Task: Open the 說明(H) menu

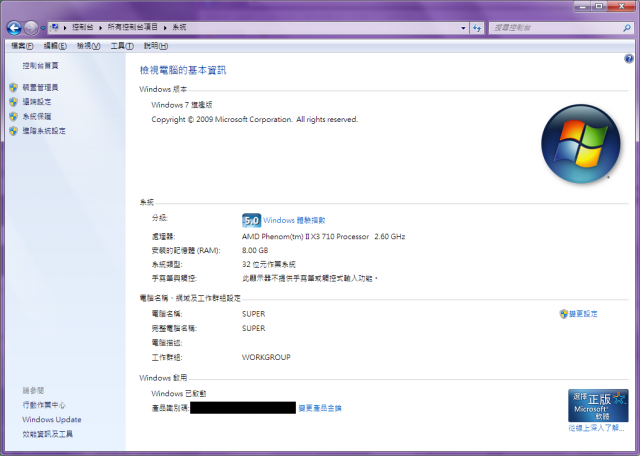Action: (156, 46)
